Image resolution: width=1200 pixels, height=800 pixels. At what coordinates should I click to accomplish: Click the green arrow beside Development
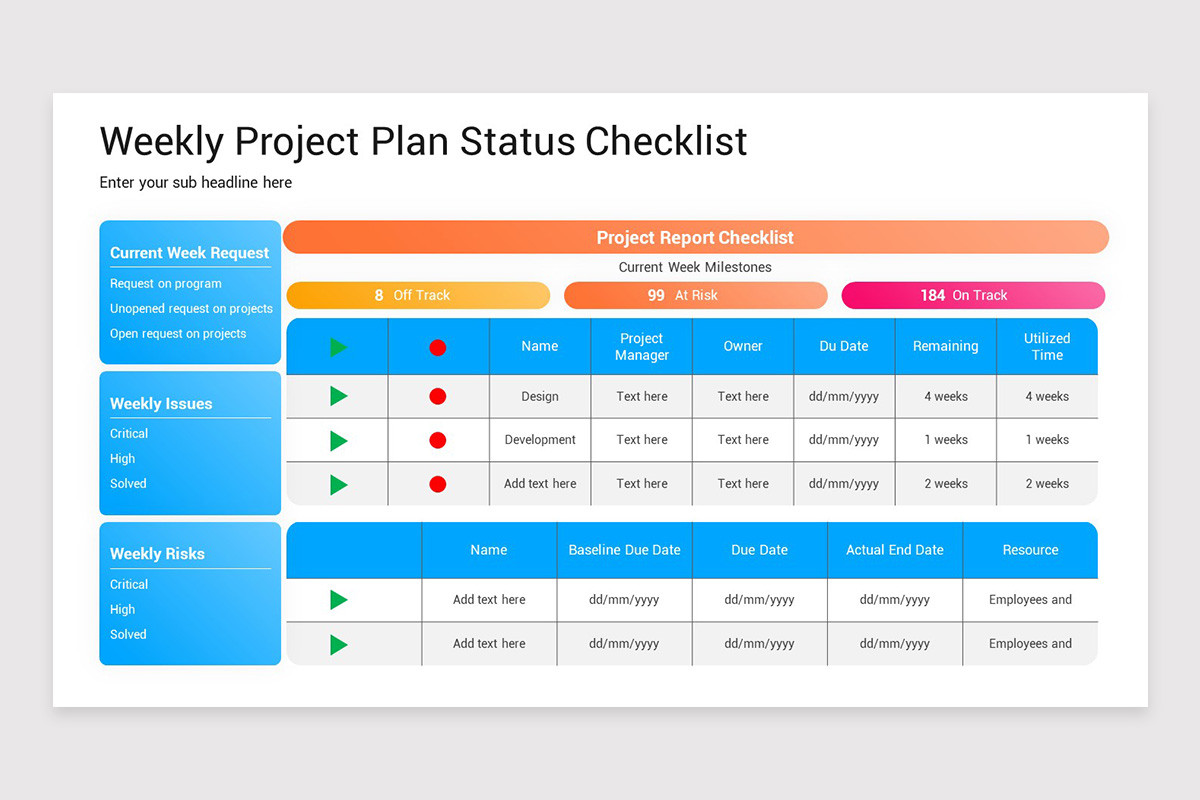338,440
